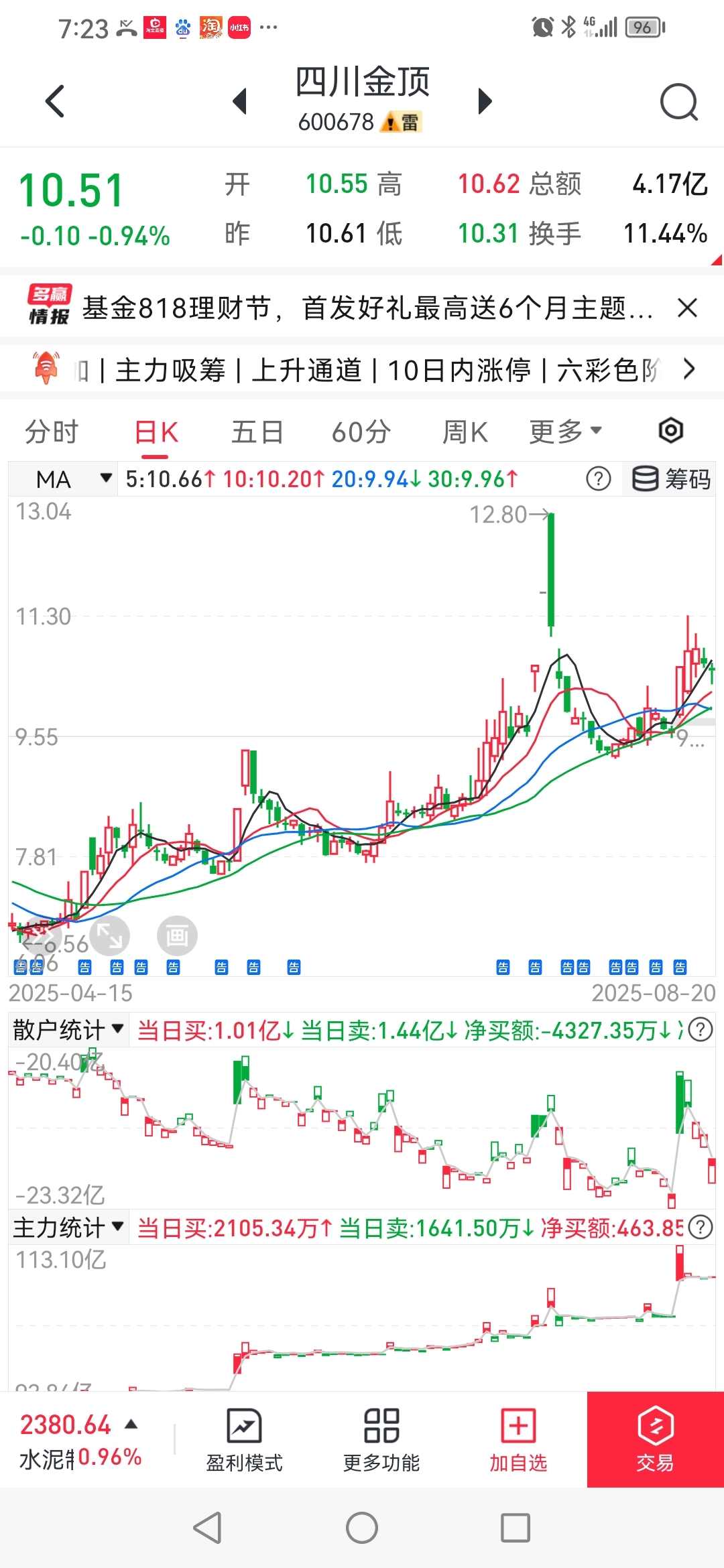Open the 筹码 chip distribution button
Viewport: 724px width, 1568px height.
(x=670, y=479)
